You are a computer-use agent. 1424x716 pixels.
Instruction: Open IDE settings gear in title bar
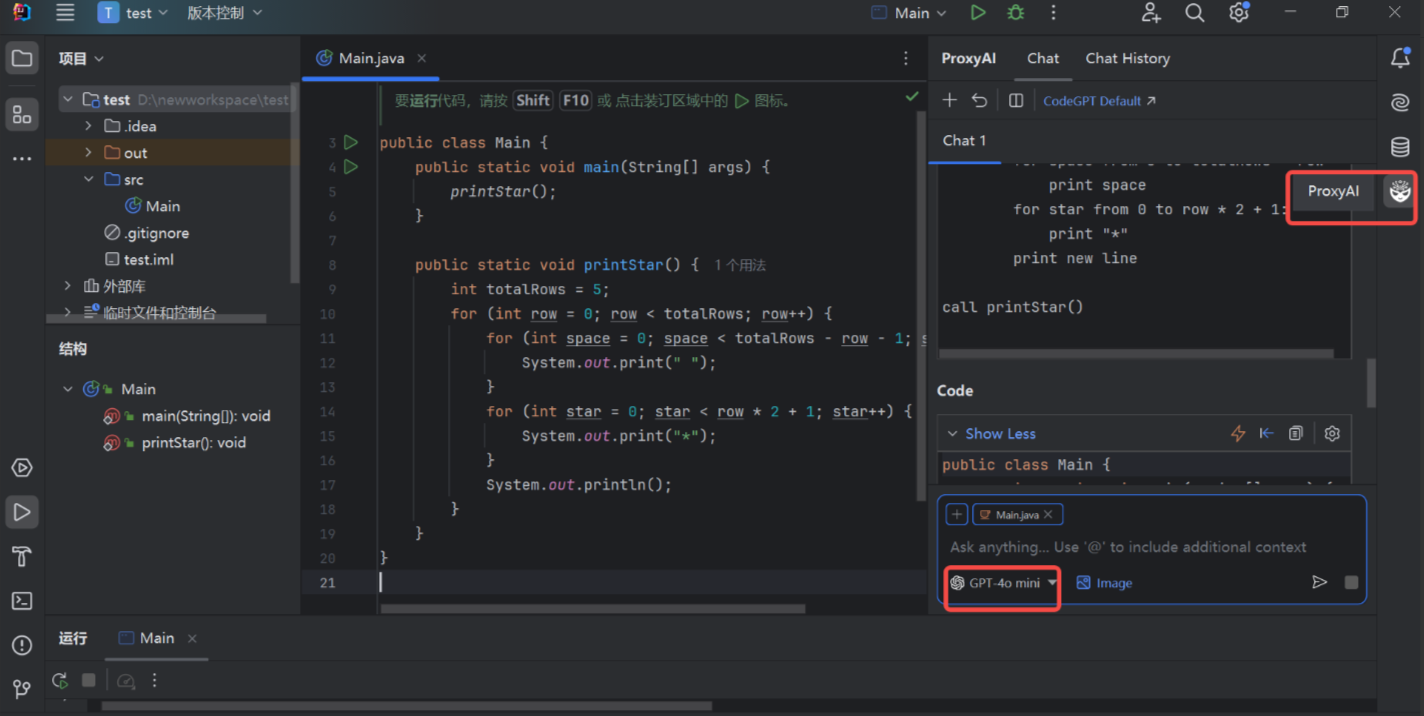click(1239, 13)
